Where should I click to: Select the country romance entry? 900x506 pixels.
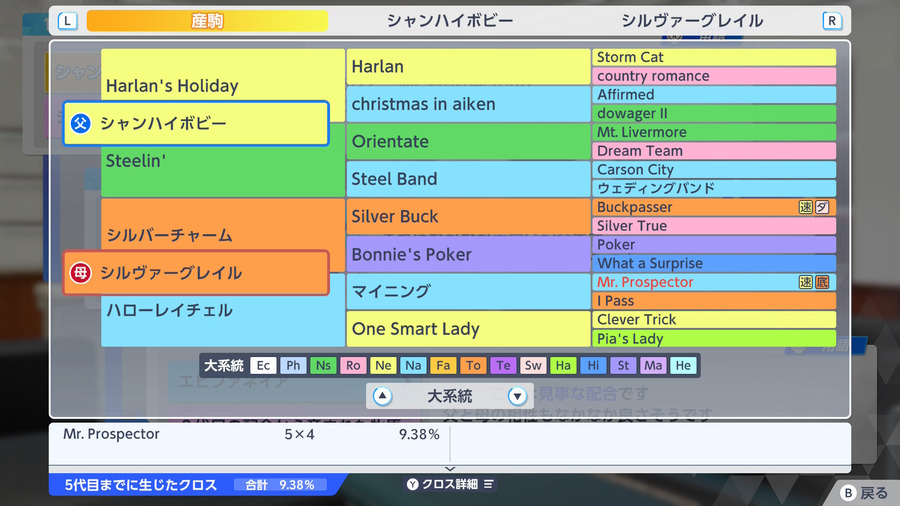(714, 76)
